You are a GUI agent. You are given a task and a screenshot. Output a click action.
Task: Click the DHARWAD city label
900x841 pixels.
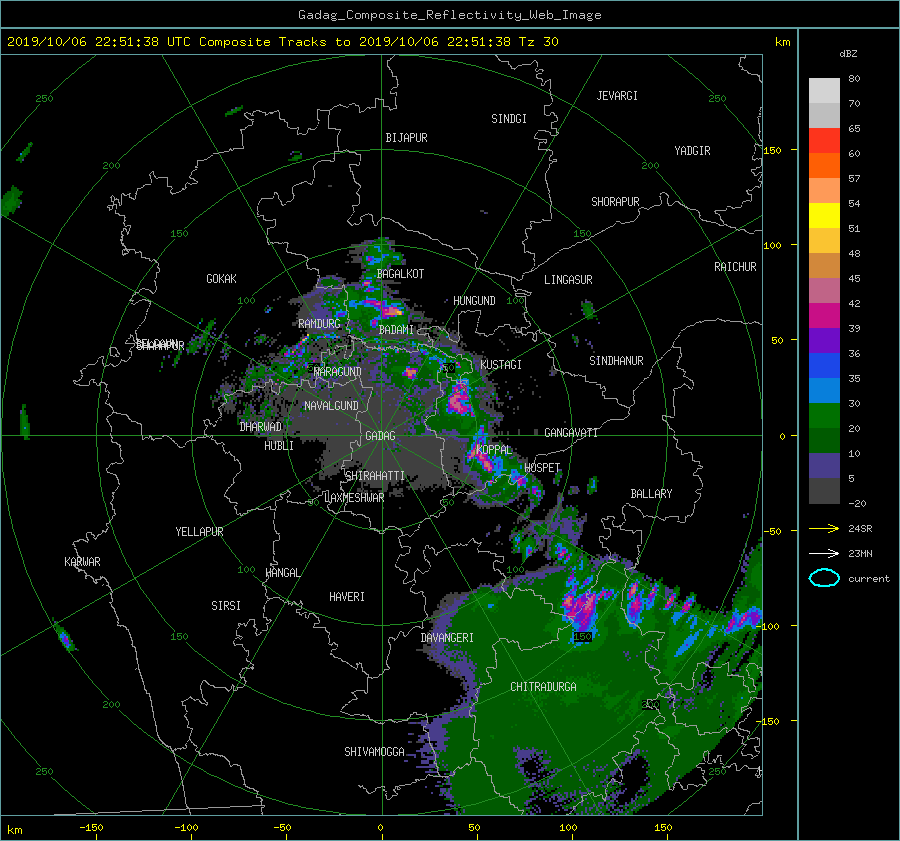[261, 427]
